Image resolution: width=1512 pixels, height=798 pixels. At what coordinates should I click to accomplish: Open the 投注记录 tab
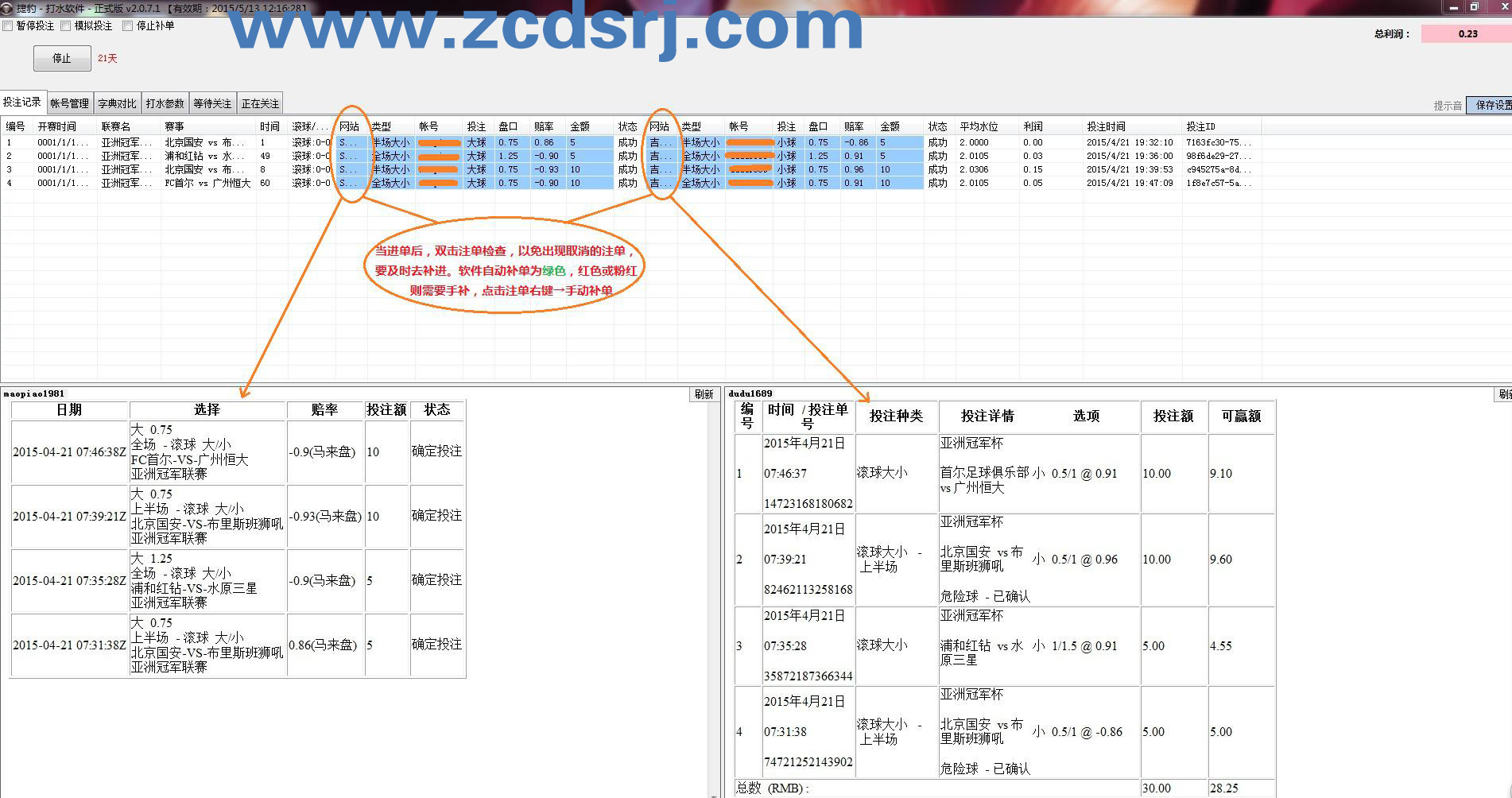pos(22,103)
